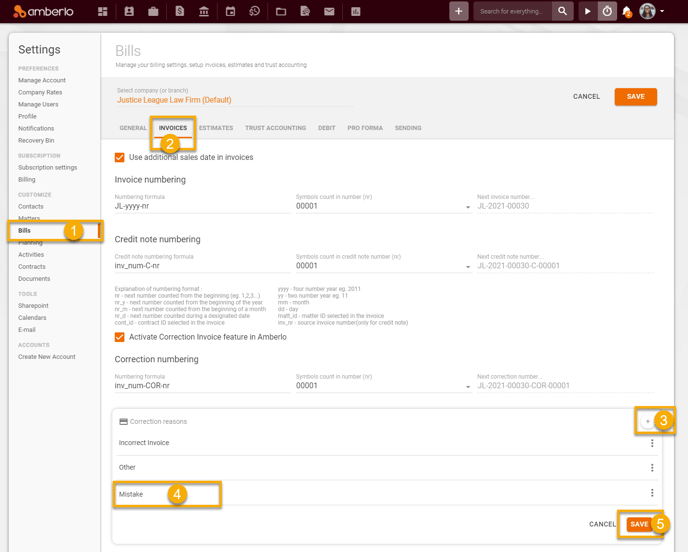The image size is (688, 552).
Task: Open the email envelope icon in top bar
Action: pos(329,12)
